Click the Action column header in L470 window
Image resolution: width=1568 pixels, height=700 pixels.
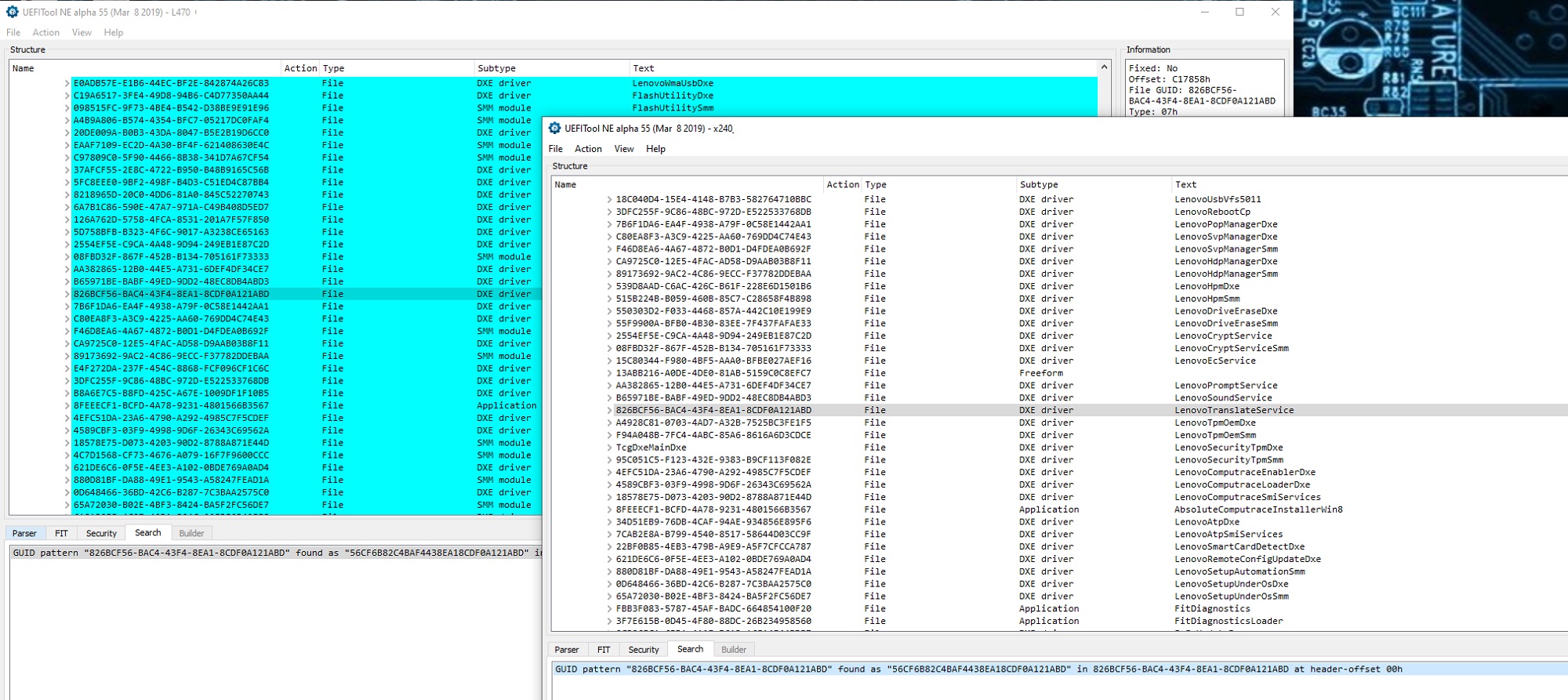tap(300, 68)
